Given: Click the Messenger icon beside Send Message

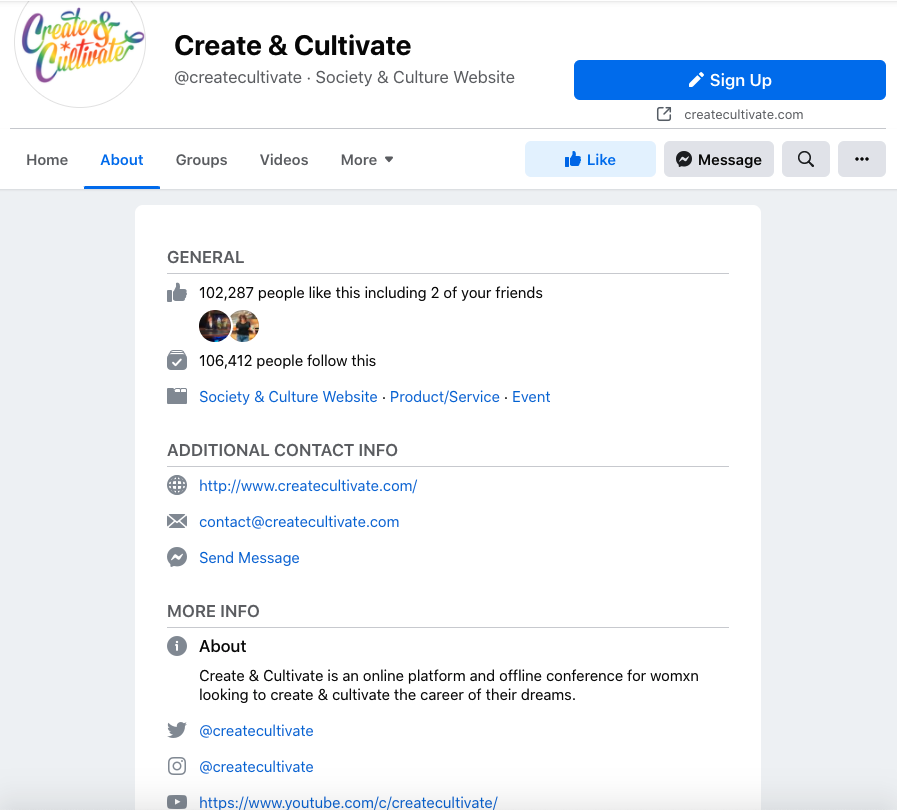Looking at the screenshot, I should tap(177, 557).
